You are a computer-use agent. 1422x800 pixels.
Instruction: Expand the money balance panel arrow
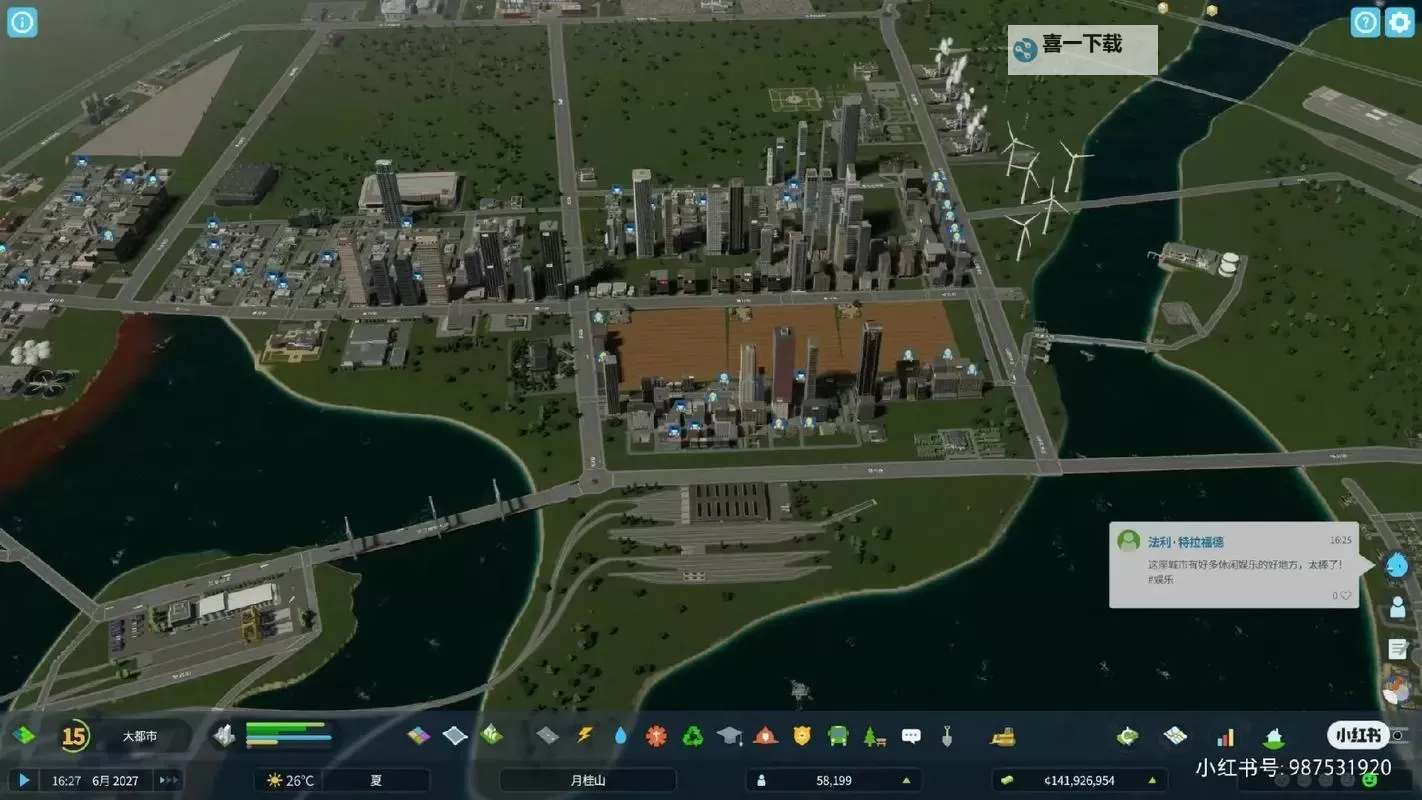click(x=1152, y=780)
